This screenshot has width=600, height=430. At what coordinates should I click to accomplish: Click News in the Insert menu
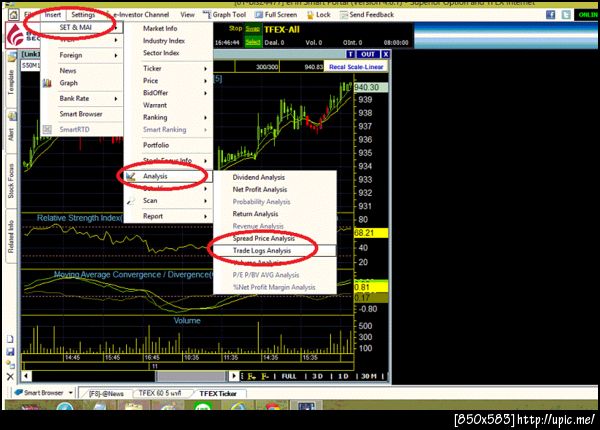[x=82, y=71]
